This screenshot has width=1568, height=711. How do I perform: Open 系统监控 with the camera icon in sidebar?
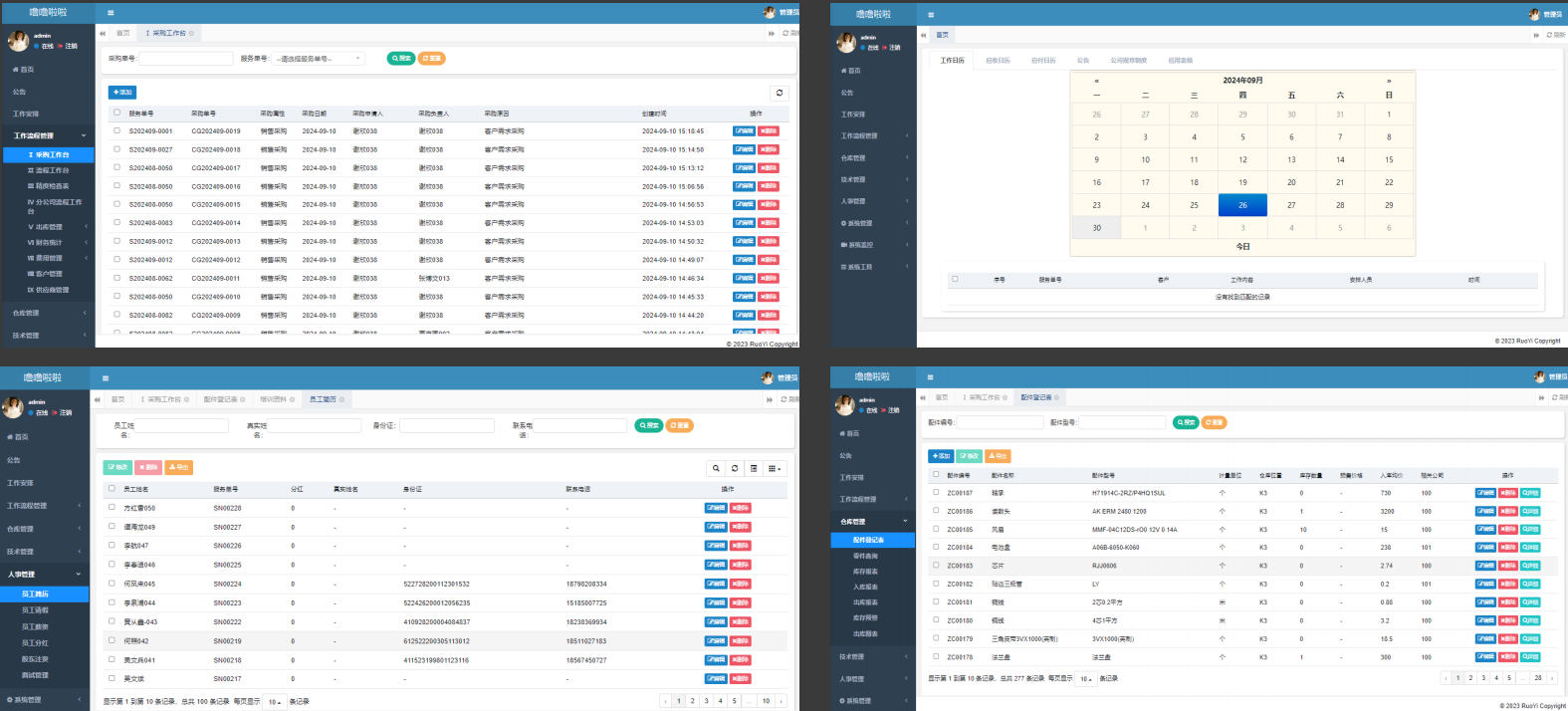[859, 245]
